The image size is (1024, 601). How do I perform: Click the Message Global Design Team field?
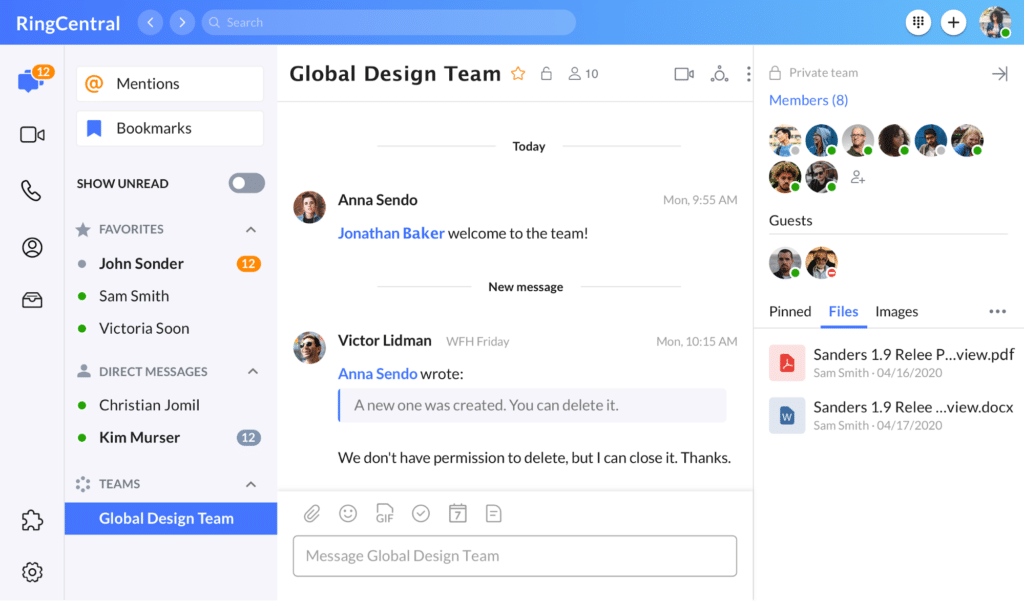pyautogui.click(x=514, y=556)
